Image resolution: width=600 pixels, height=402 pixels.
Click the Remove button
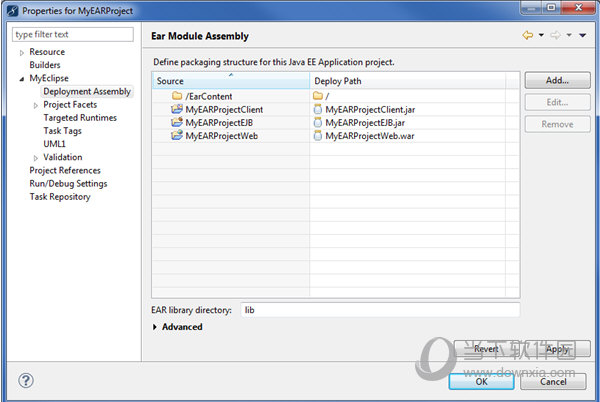tap(557, 124)
